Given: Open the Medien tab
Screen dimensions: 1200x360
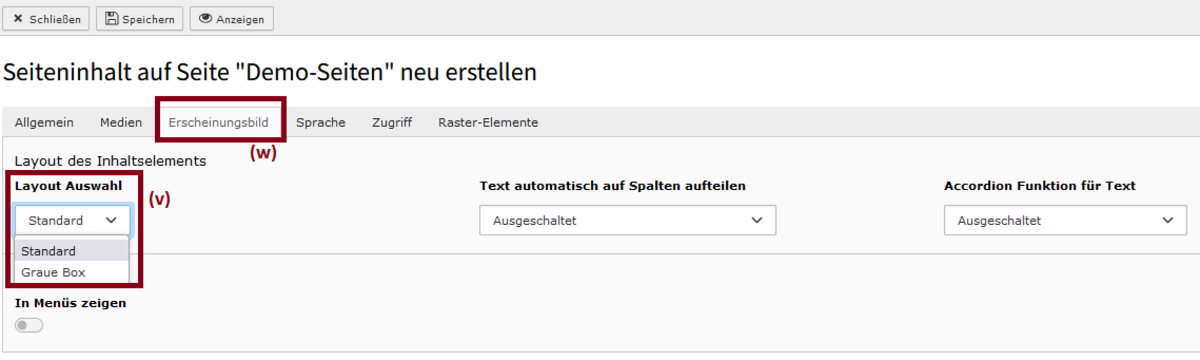Looking at the screenshot, I should point(121,122).
